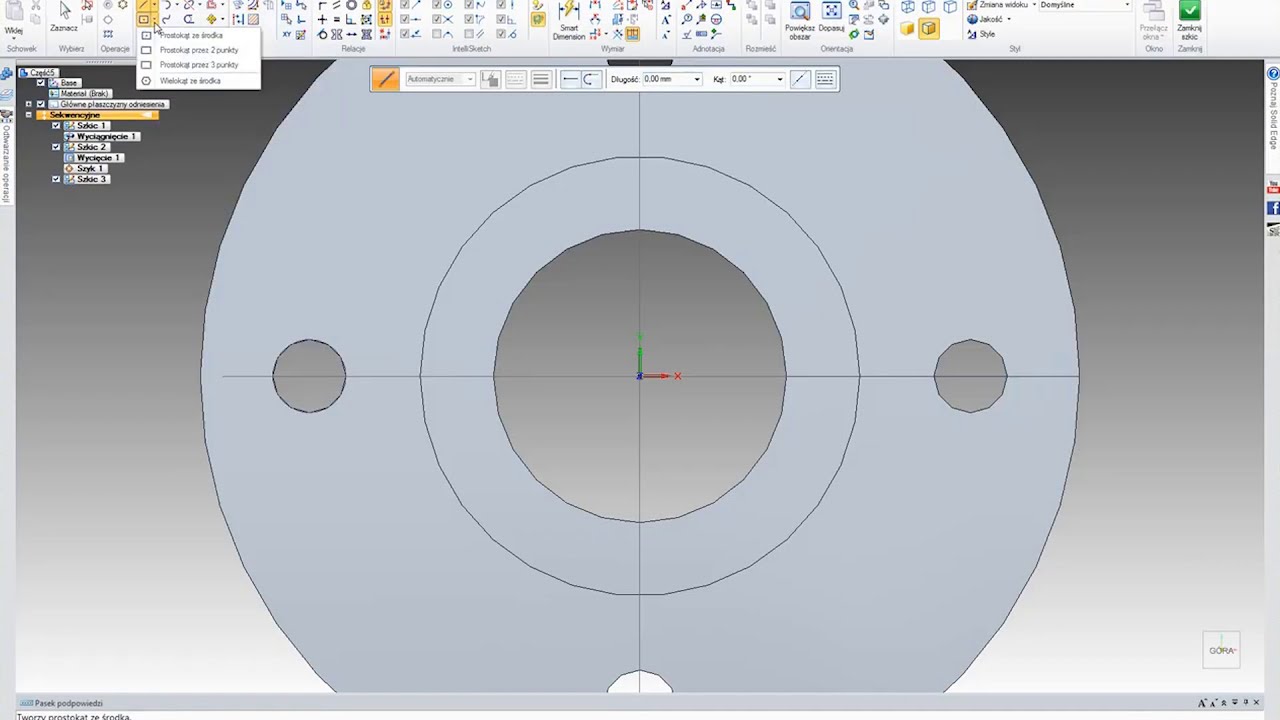
Task: Toggle the Szkic 1 checkbox
Action: [56, 126]
